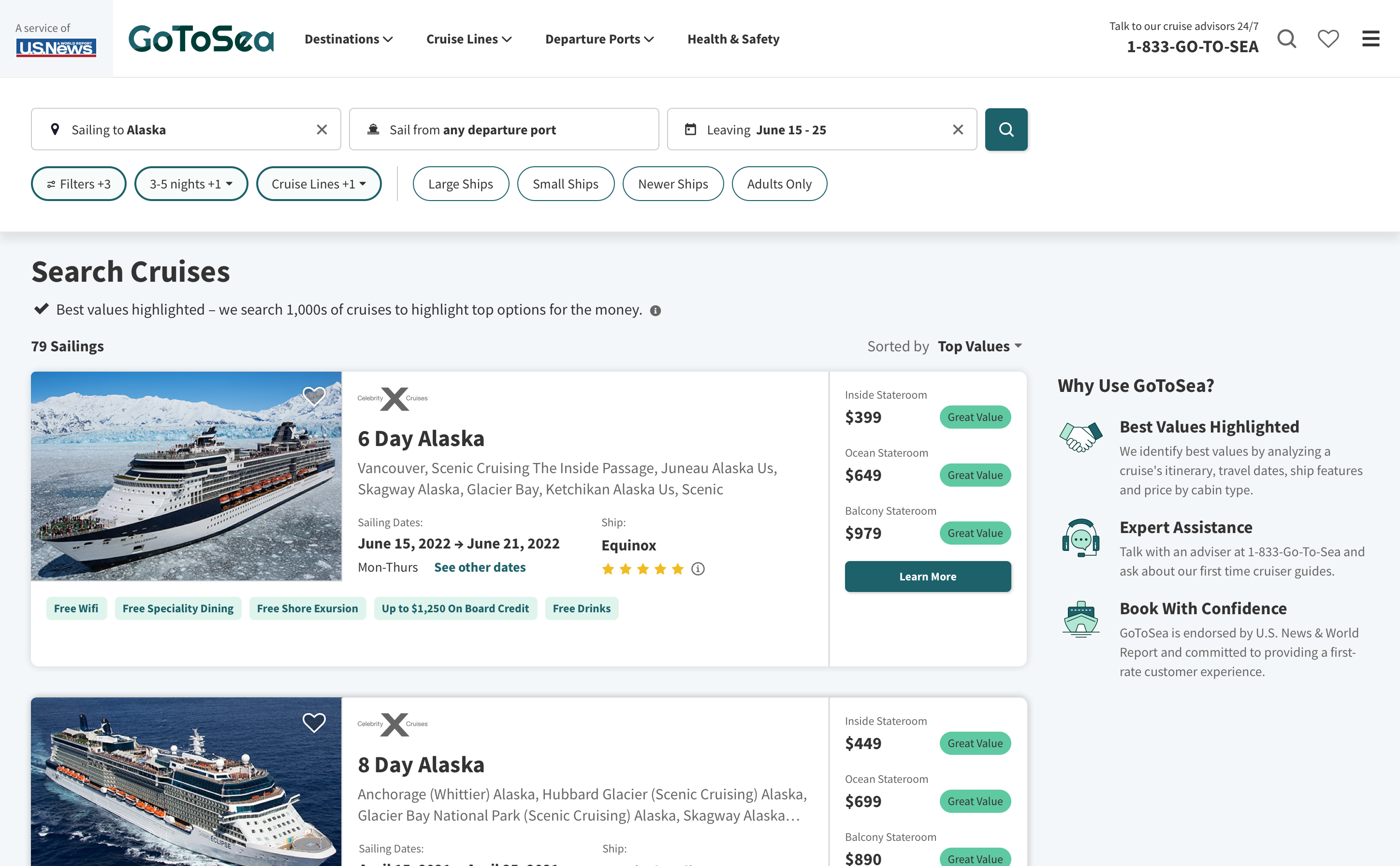1400x866 pixels.
Task: Expand the Destinations dropdown menu
Action: tap(347, 39)
